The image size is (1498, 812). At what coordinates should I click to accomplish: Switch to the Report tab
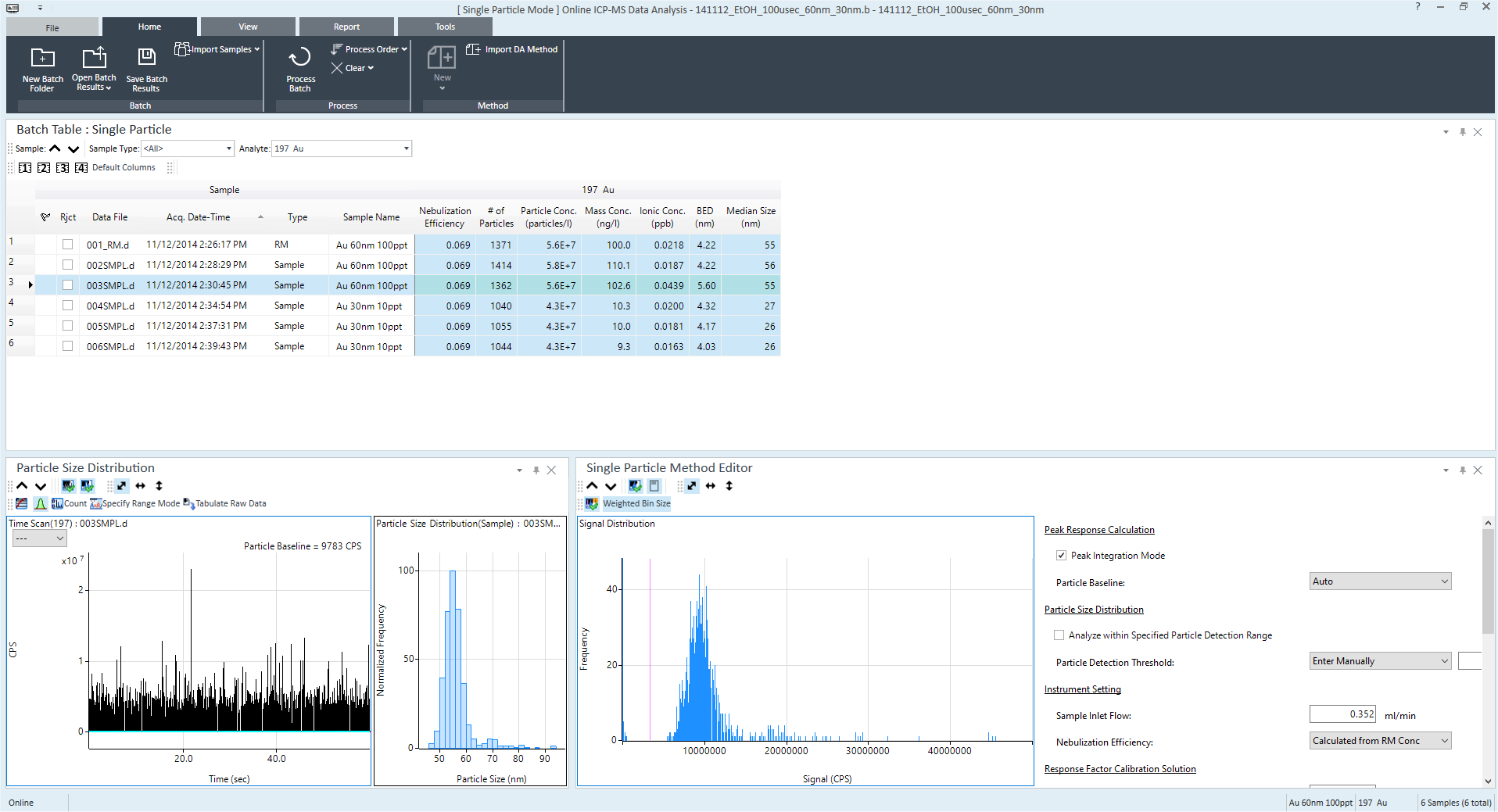(346, 27)
